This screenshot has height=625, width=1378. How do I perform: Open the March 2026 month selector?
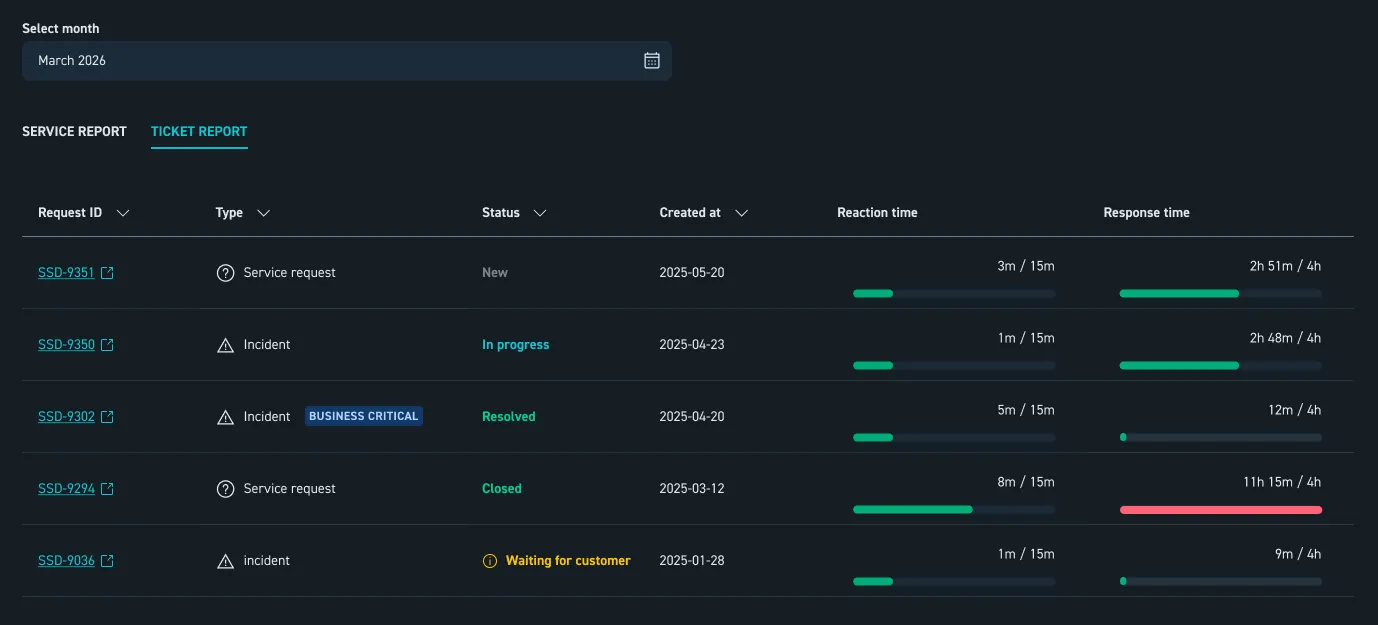[x=347, y=61]
